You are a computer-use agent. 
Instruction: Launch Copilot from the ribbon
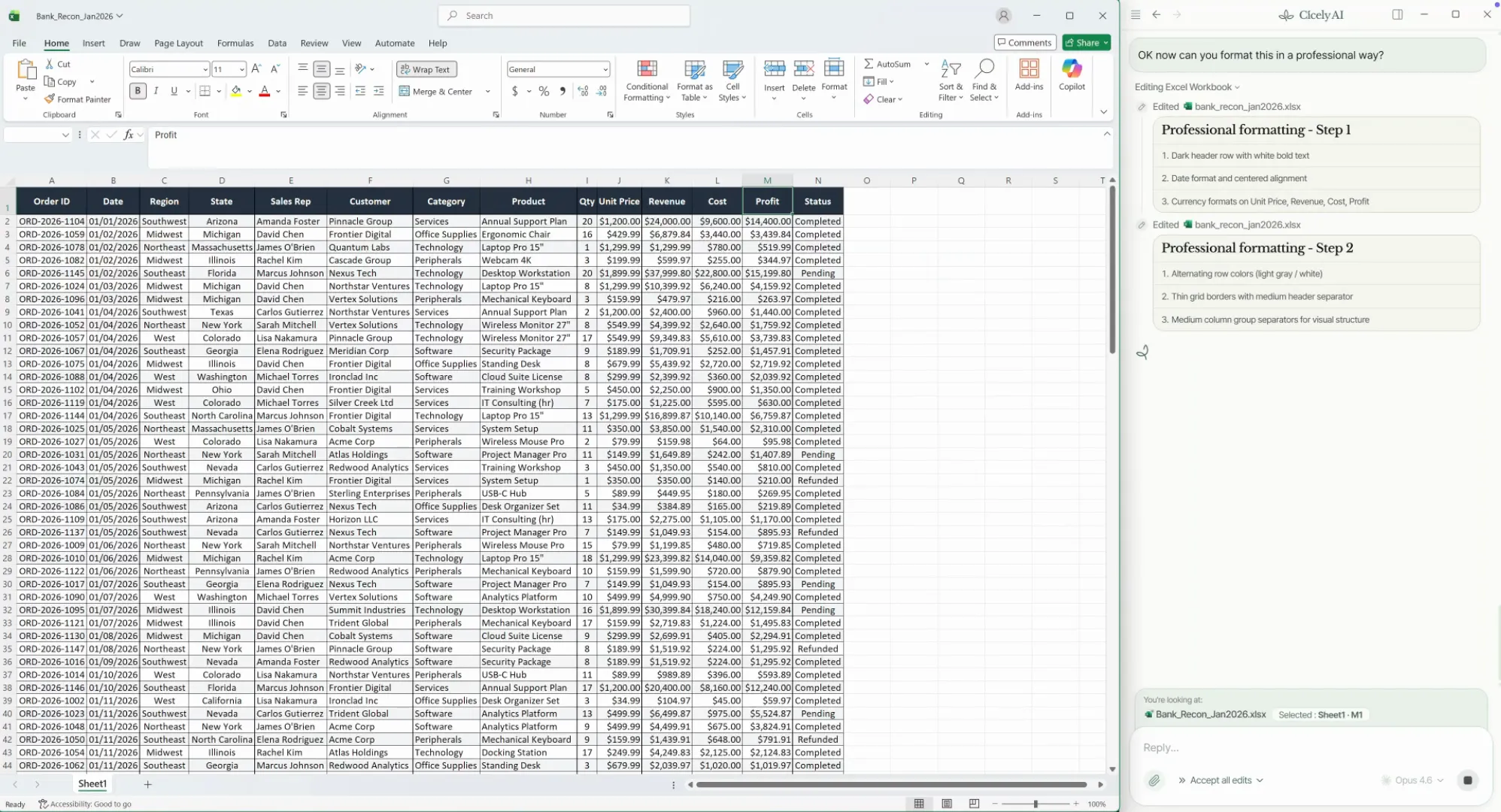coord(1072,75)
